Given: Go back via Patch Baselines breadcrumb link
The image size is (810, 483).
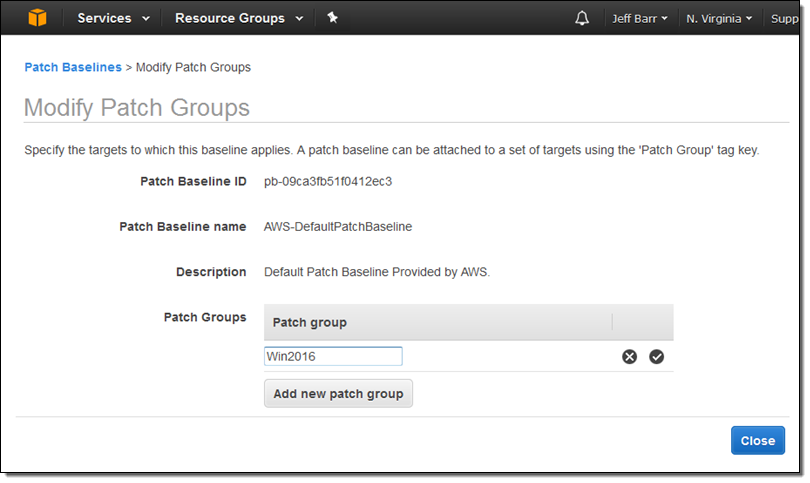Looking at the screenshot, I should [x=72, y=67].
